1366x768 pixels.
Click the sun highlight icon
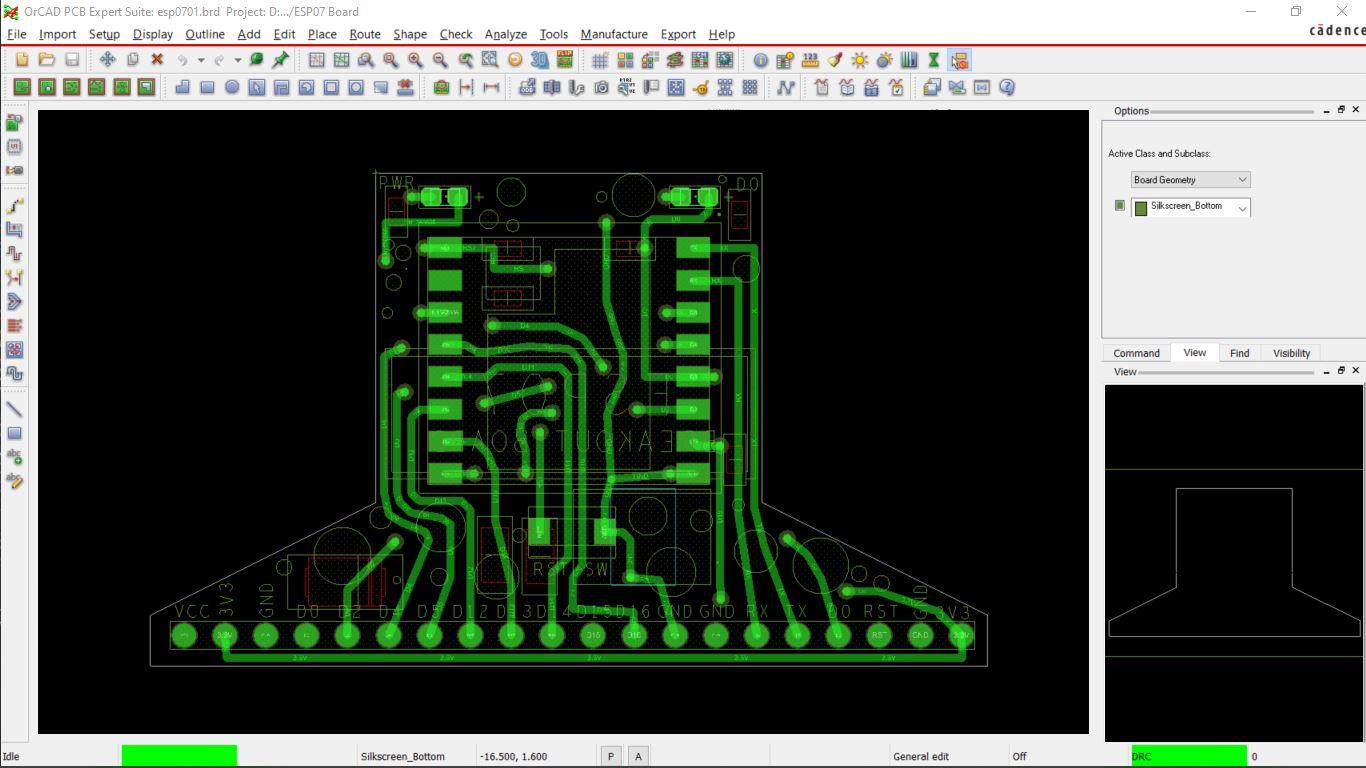tap(859, 60)
